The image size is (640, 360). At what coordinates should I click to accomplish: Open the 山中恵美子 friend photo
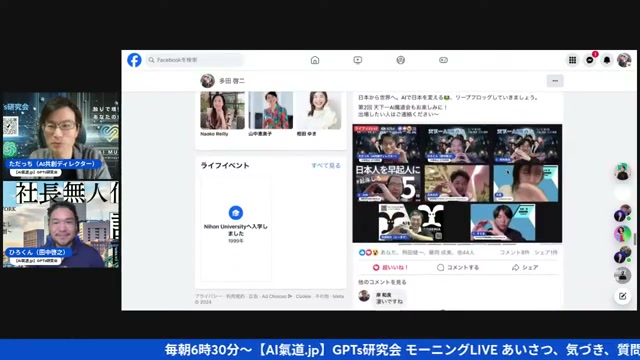pos(271,110)
